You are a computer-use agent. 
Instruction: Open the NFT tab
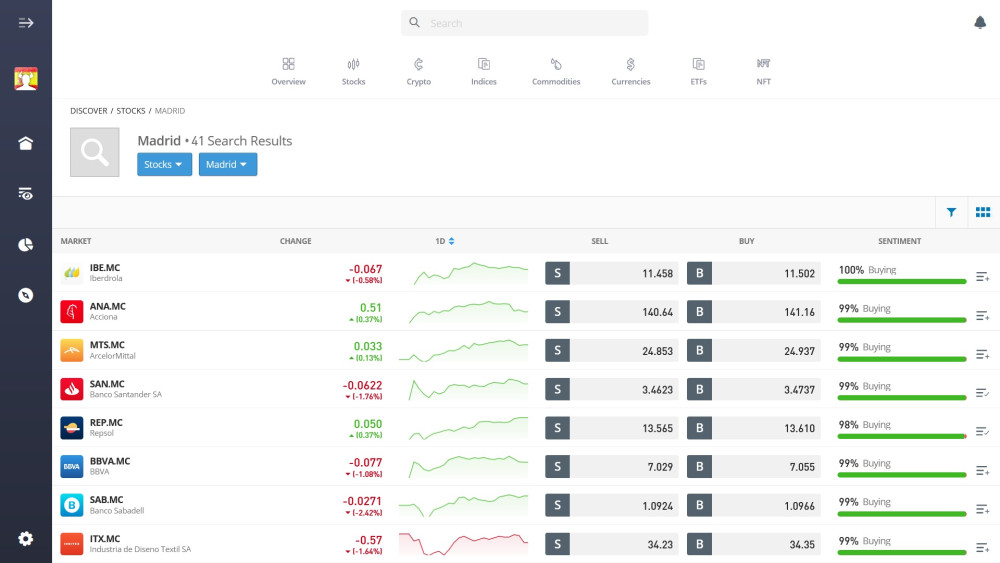click(763, 71)
